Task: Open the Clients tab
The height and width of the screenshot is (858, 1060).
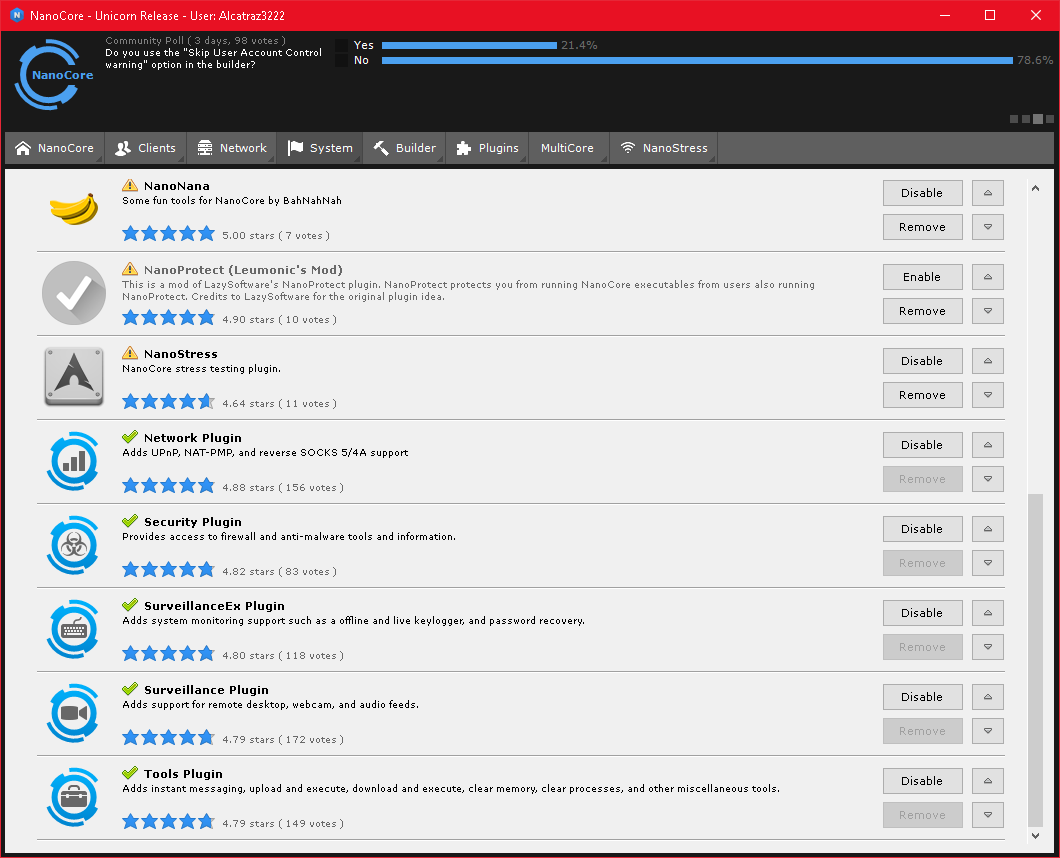Action: coord(146,148)
